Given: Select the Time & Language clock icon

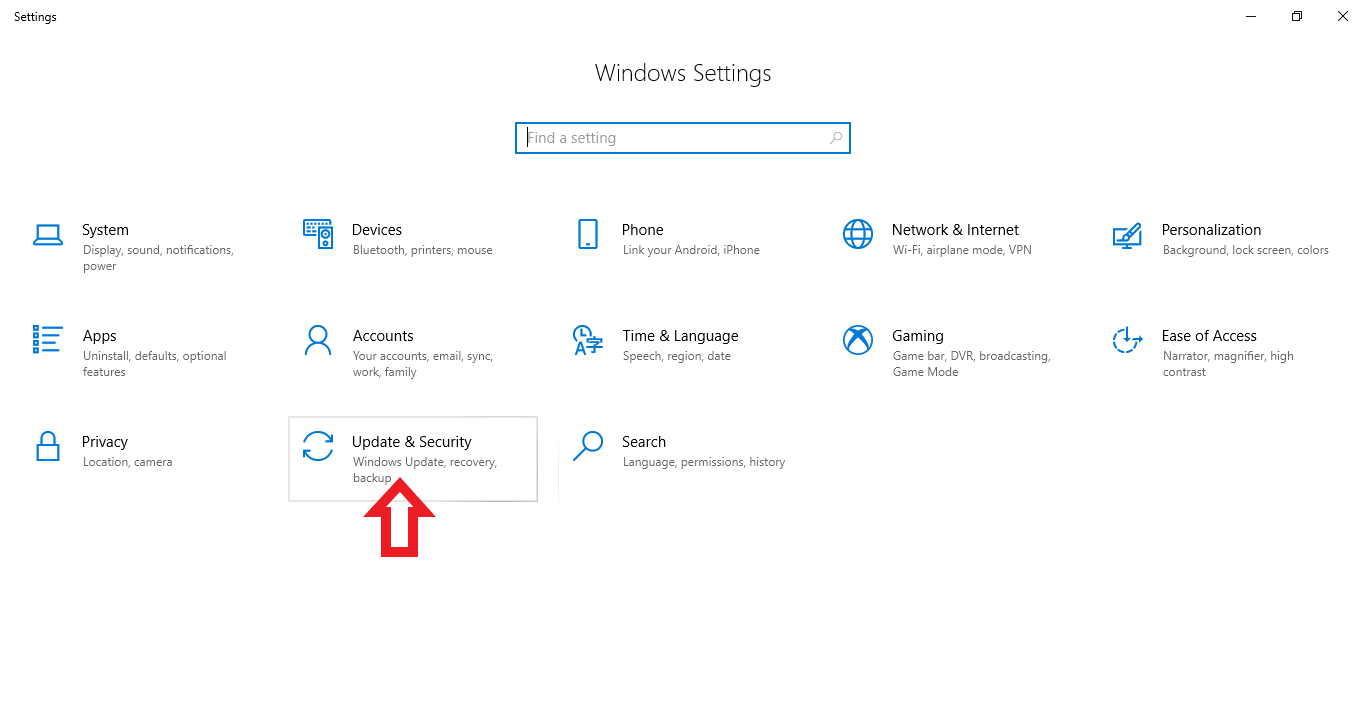Looking at the screenshot, I should click(588, 340).
